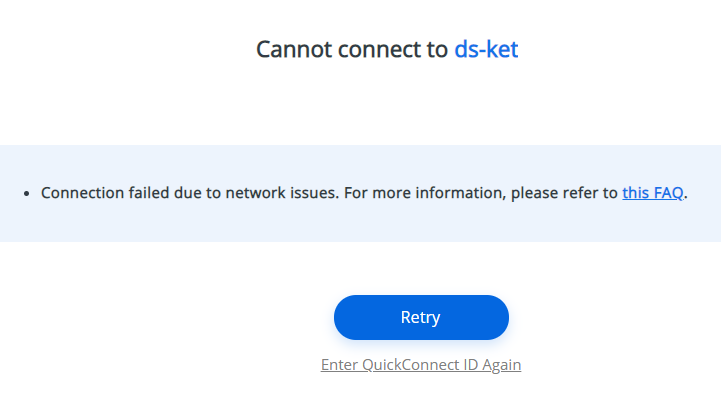Image resolution: width=721 pixels, height=398 pixels.
Task: Retry the connection to ds-ket
Action: point(421,318)
